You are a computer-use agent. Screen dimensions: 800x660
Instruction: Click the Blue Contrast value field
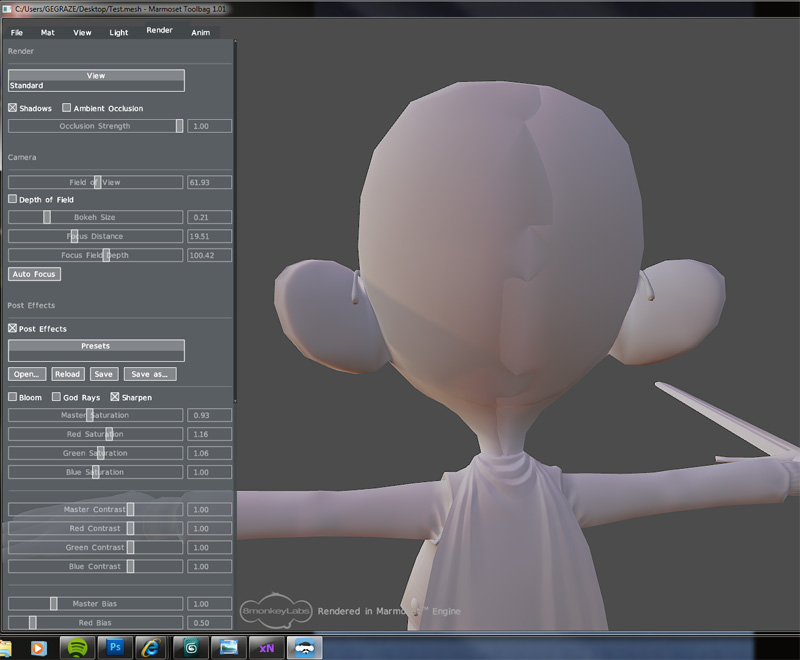[x=209, y=566]
